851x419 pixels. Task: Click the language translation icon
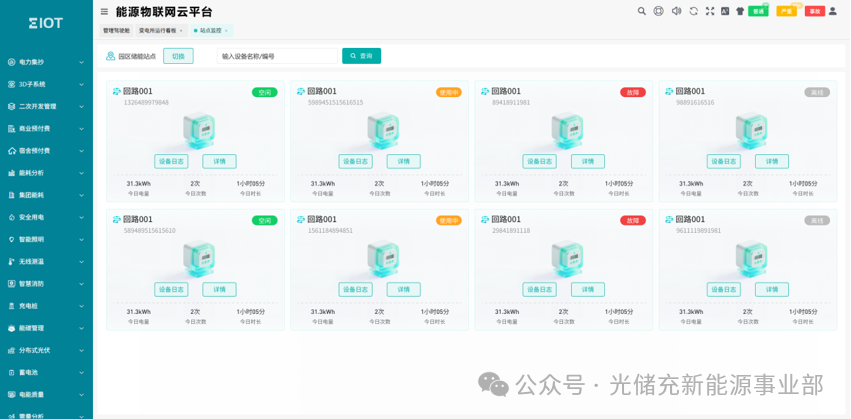[x=725, y=11]
